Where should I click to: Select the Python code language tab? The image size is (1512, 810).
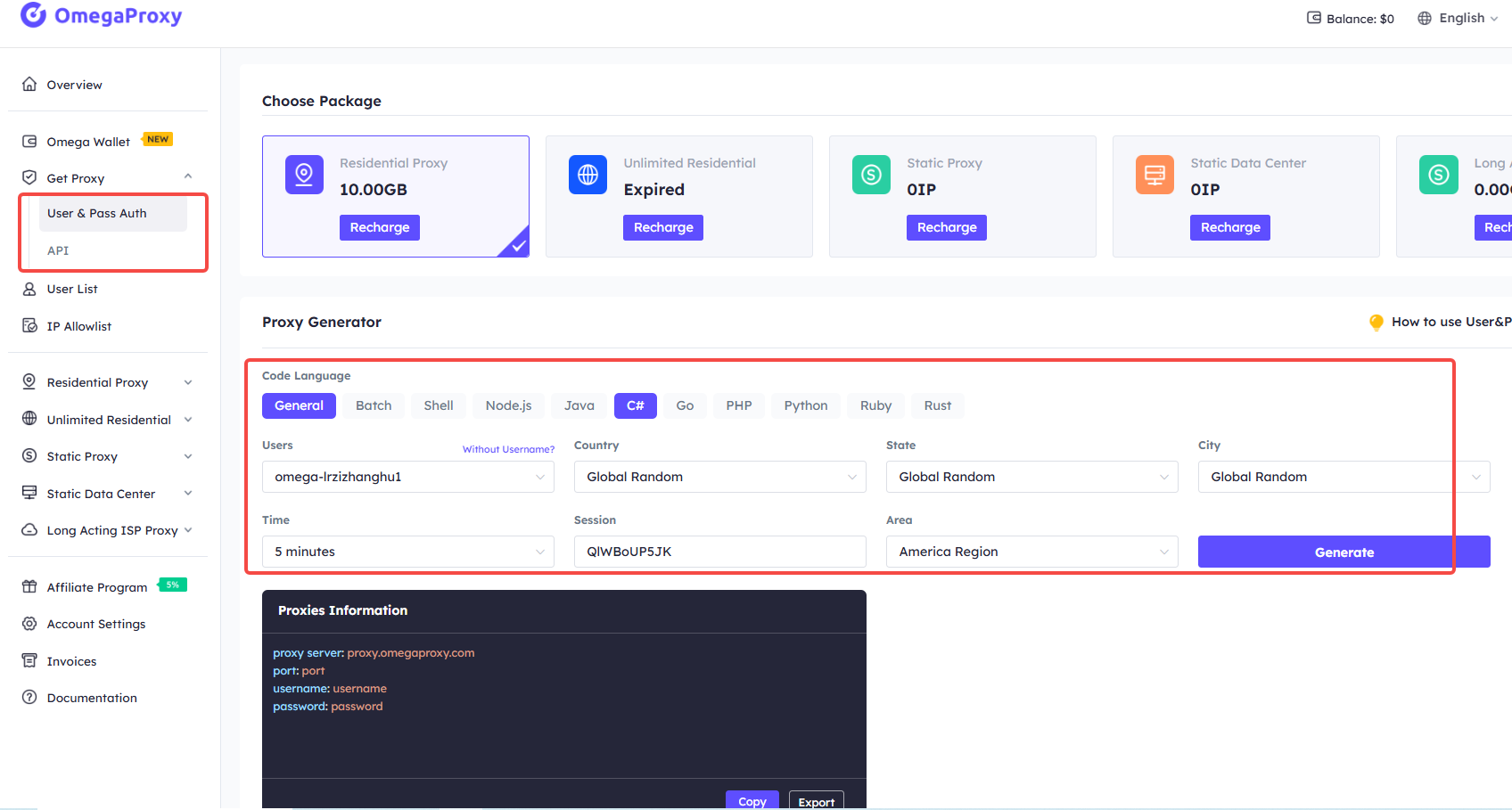coord(806,405)
